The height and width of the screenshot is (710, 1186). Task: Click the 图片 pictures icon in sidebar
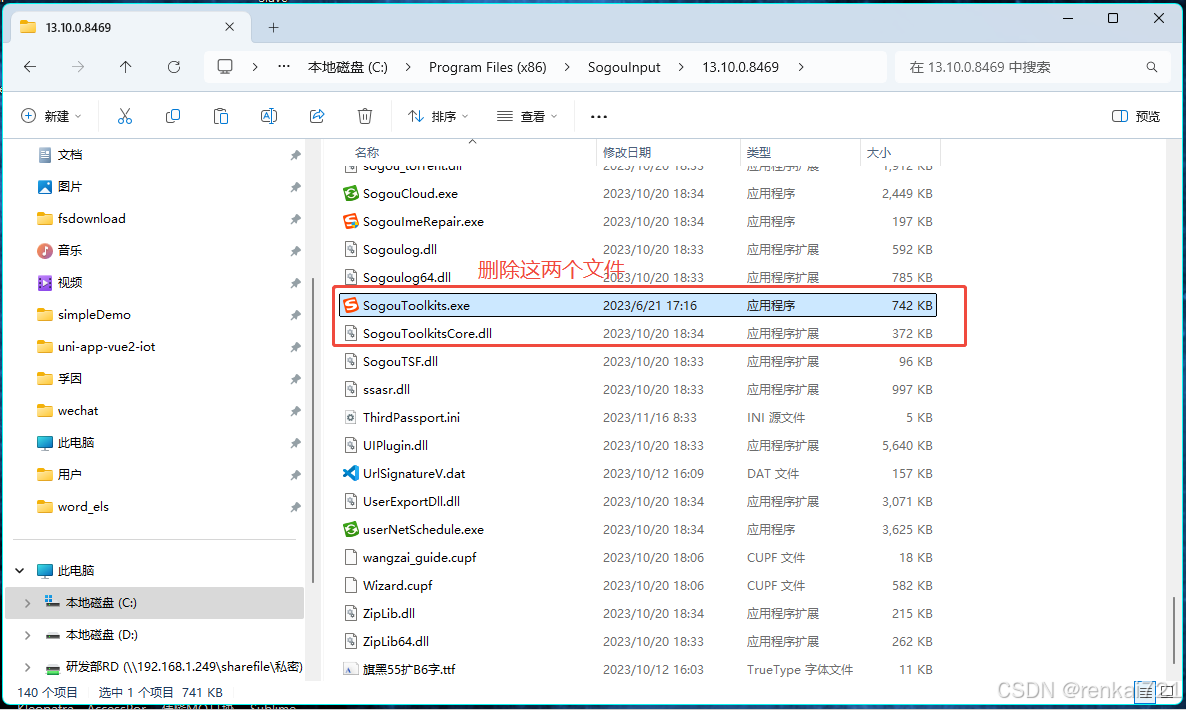45,187
